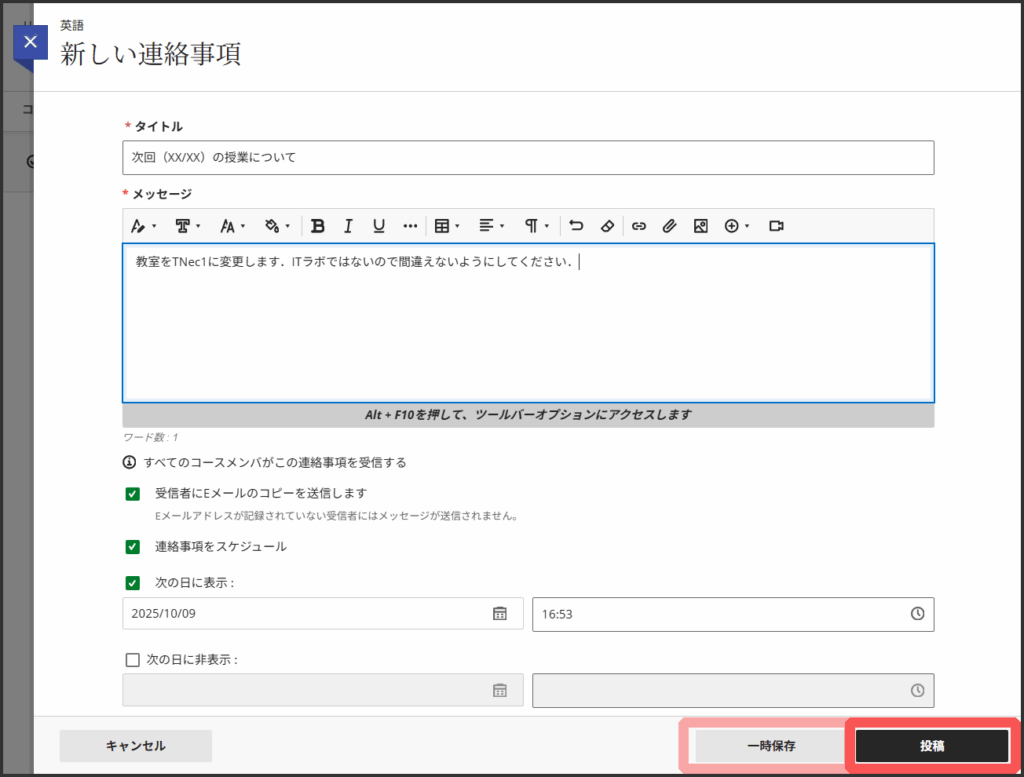Toggle bold formatting in the message toolbar

point(318,226)
